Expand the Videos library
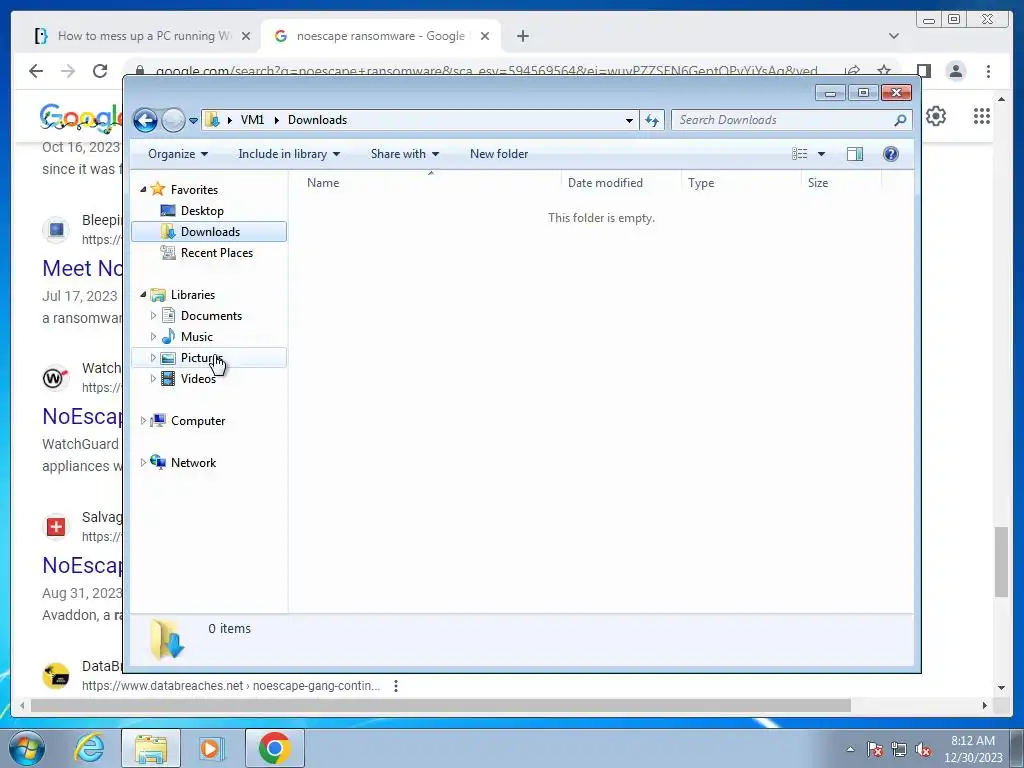This screenshot has width=1024, height=768. 153,378
